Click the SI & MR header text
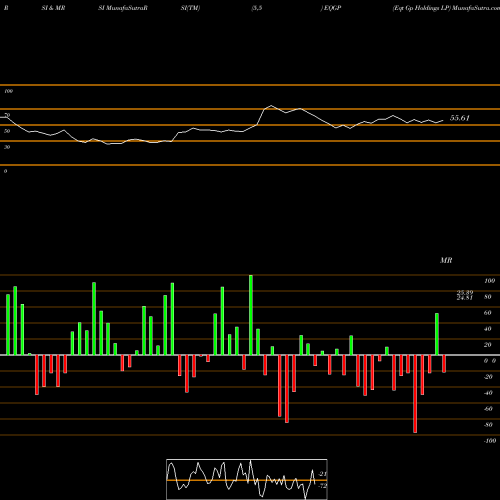This screenshot has width=500, height=500. point(53,8)
